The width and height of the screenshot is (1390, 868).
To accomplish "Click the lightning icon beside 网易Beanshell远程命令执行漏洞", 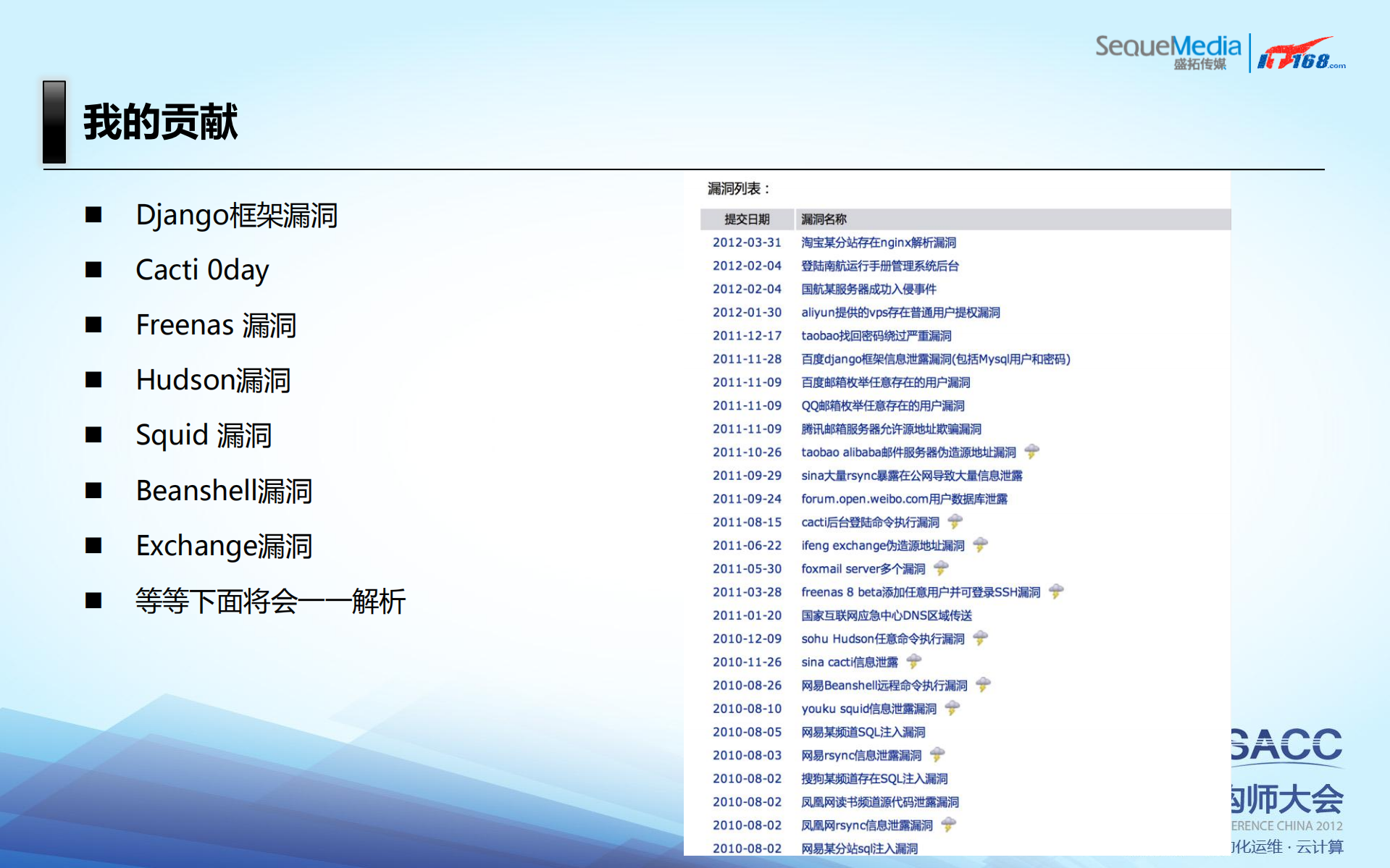I will click(982, 685).
